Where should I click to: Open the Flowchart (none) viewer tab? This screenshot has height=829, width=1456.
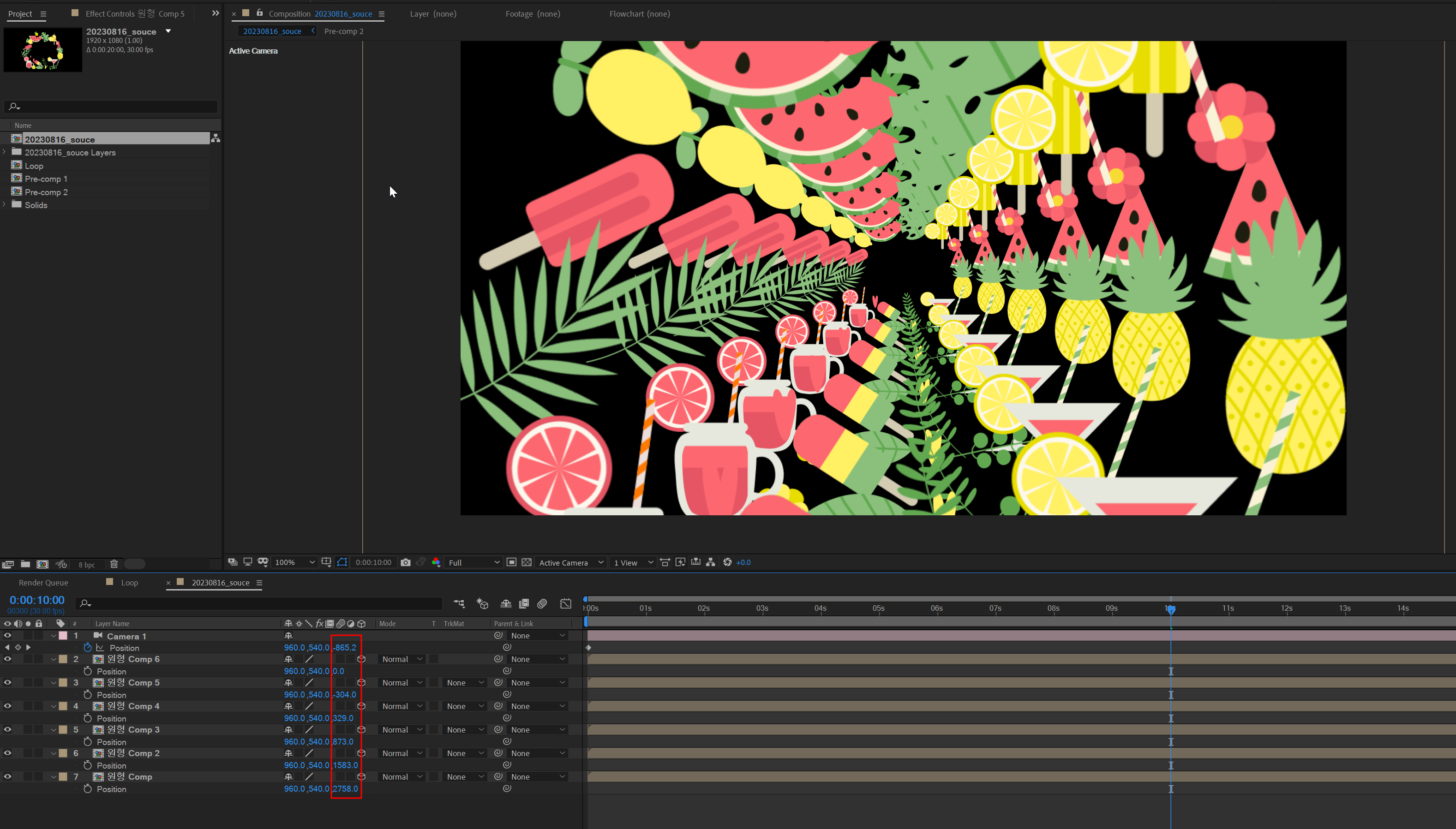640,14
